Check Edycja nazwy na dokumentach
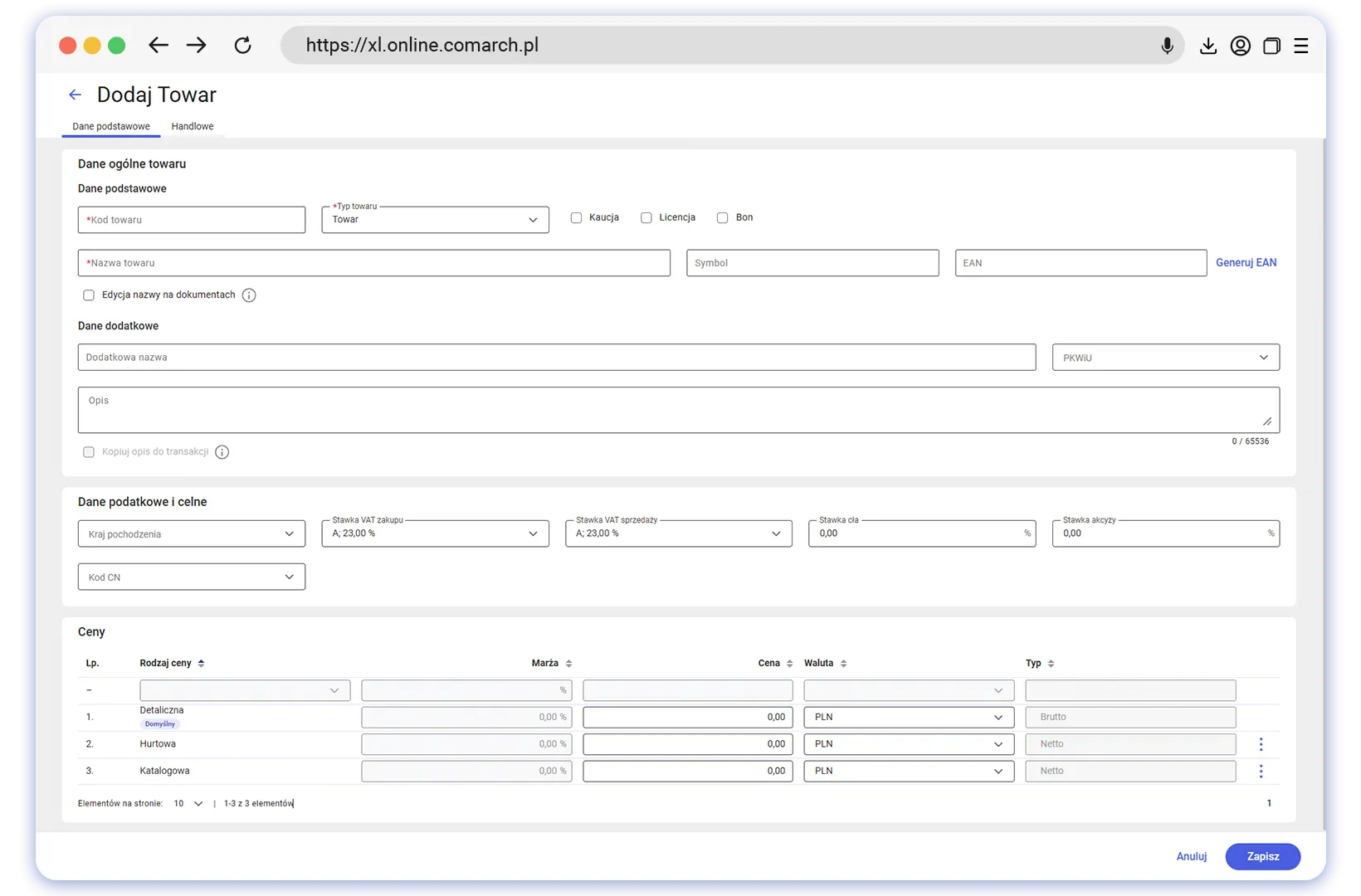This screenshot has height=896, width=1361. pos(89,295)
